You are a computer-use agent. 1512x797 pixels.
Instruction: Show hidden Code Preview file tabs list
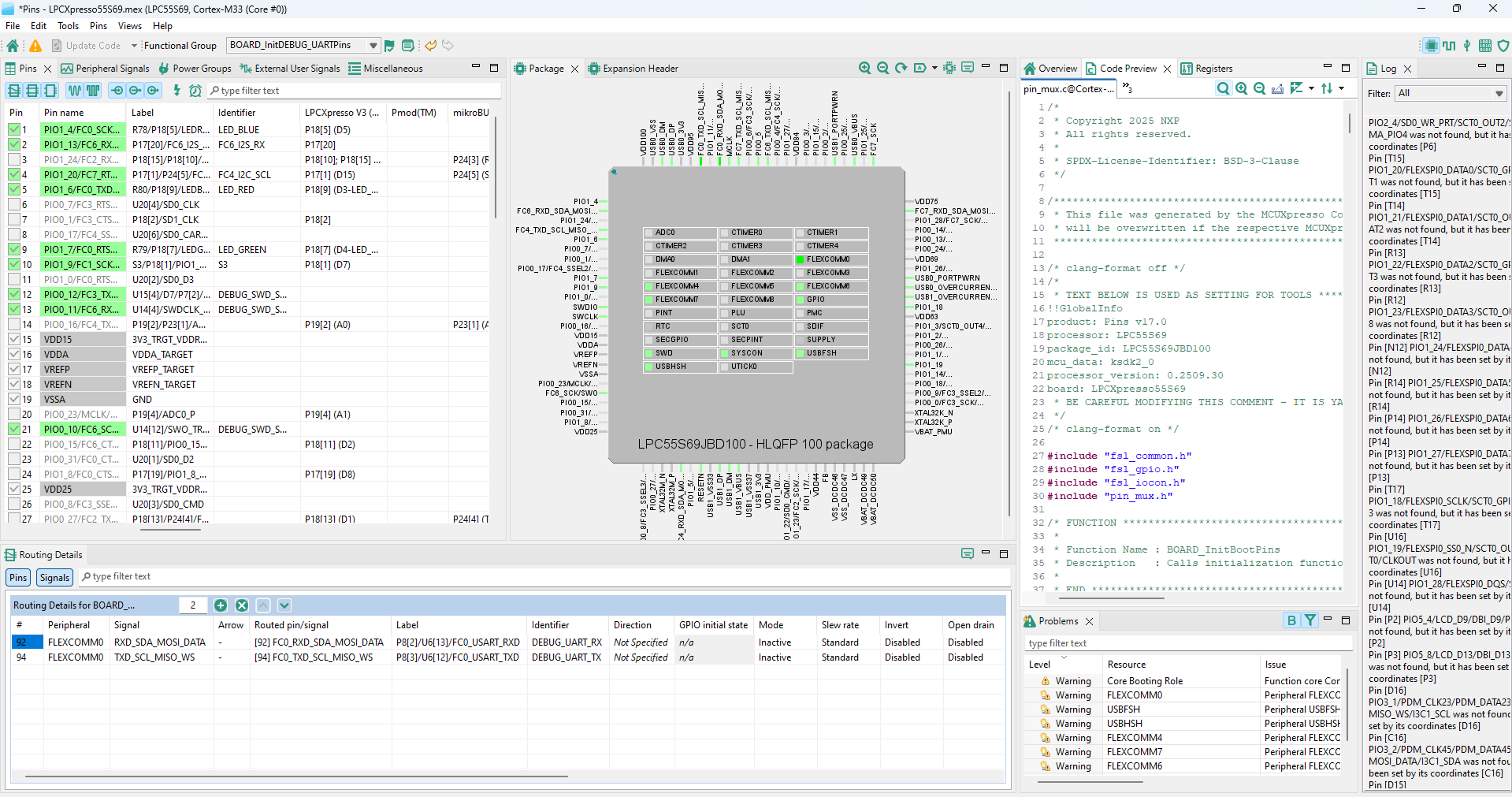click(x=1127, y=88)
